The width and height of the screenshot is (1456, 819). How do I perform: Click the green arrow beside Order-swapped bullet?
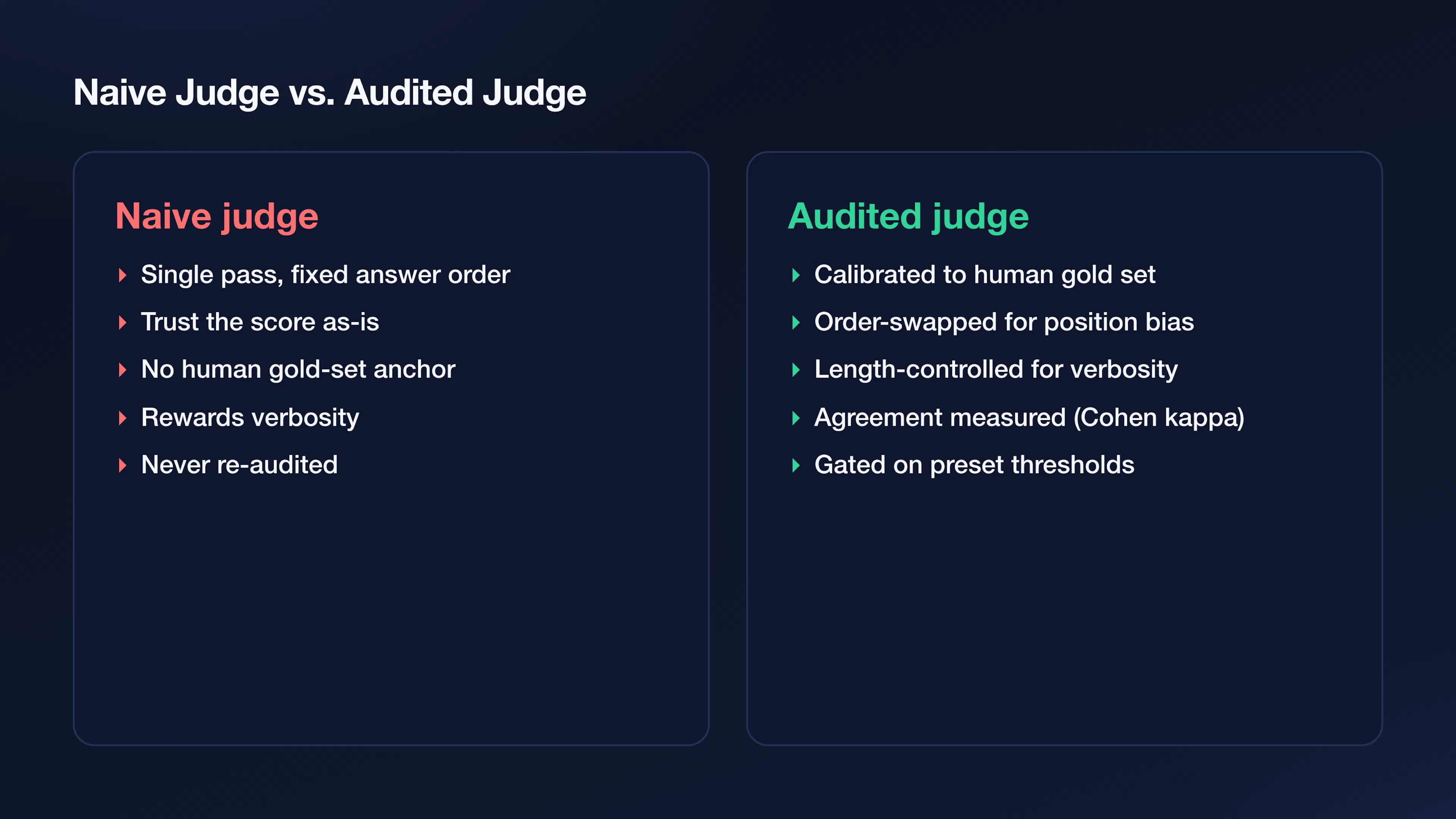pyautogui.click(x=796, y=323)
